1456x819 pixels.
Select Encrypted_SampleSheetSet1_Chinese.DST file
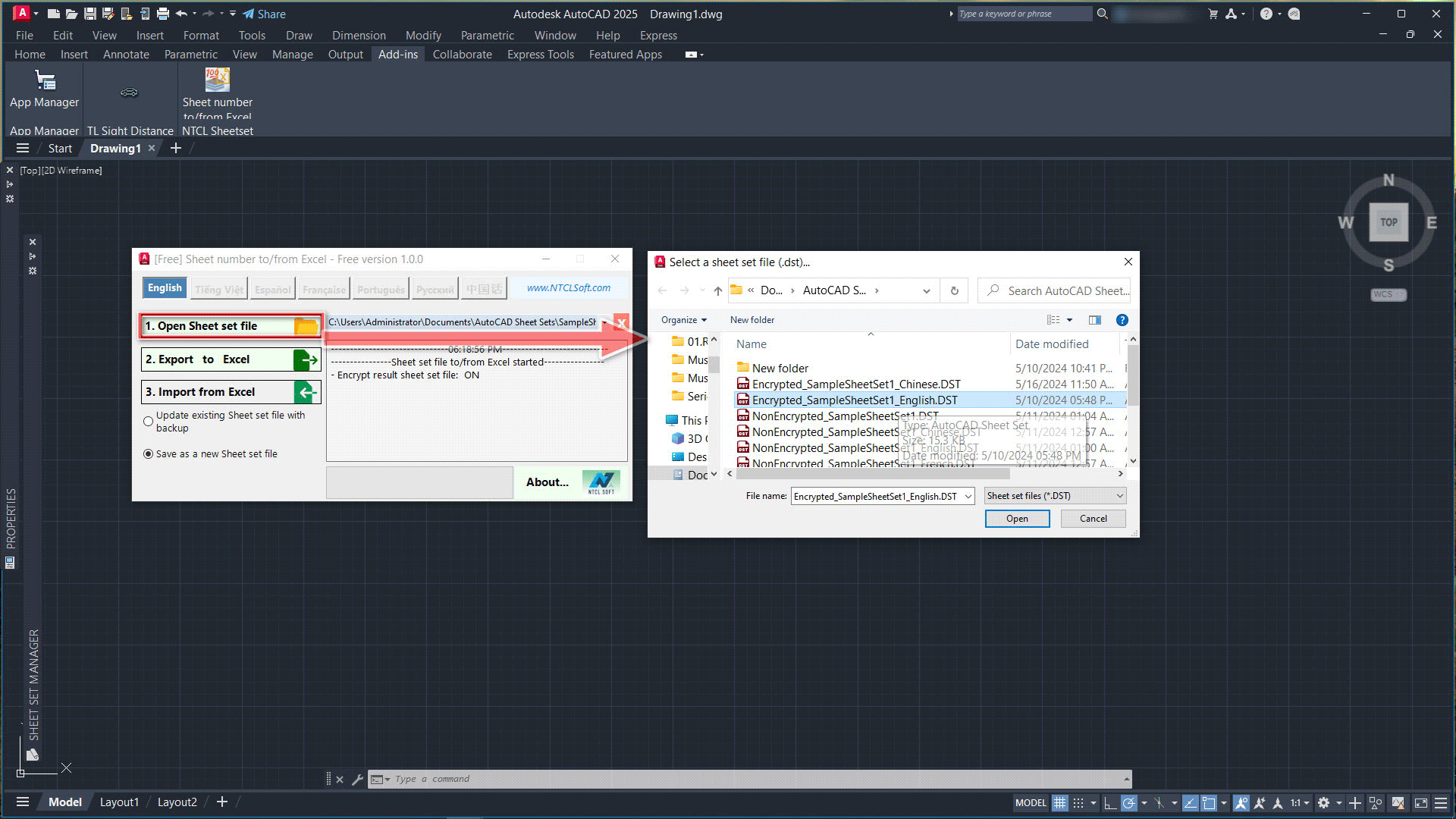point(855,384)
